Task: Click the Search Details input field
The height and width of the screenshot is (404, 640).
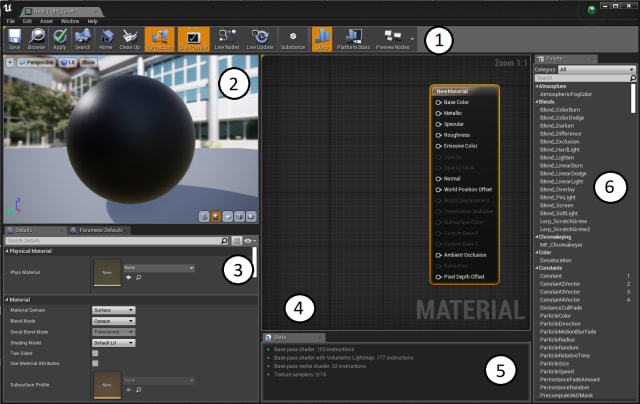Action: (x=113, y=241)
